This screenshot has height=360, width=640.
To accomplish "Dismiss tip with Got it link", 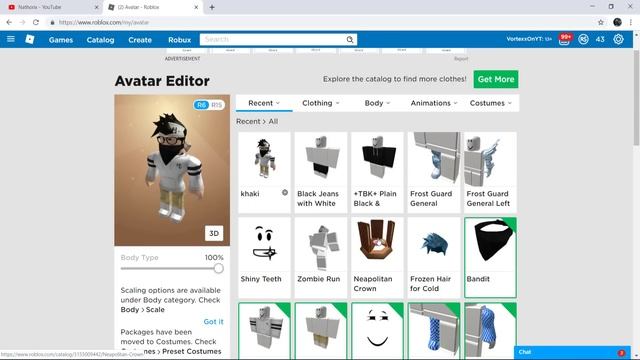I will pyautogui.click(x=213, y=322).
